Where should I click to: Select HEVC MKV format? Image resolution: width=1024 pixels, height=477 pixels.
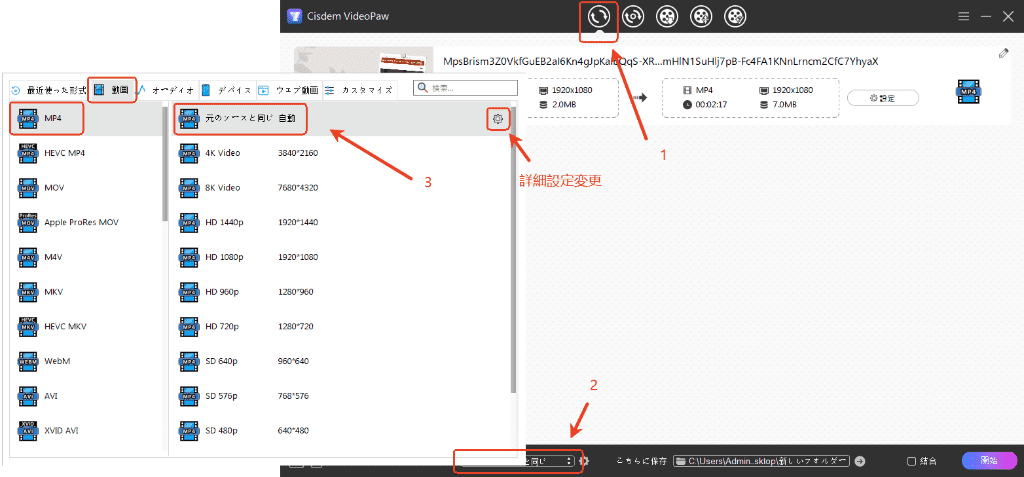click(85, 326)
